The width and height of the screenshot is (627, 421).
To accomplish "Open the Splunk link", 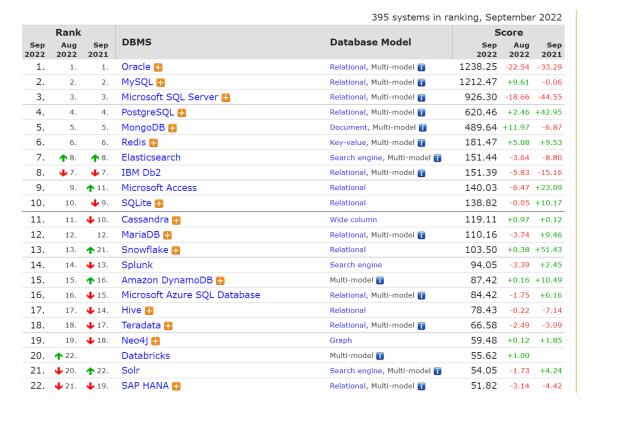I will point(137,265).
